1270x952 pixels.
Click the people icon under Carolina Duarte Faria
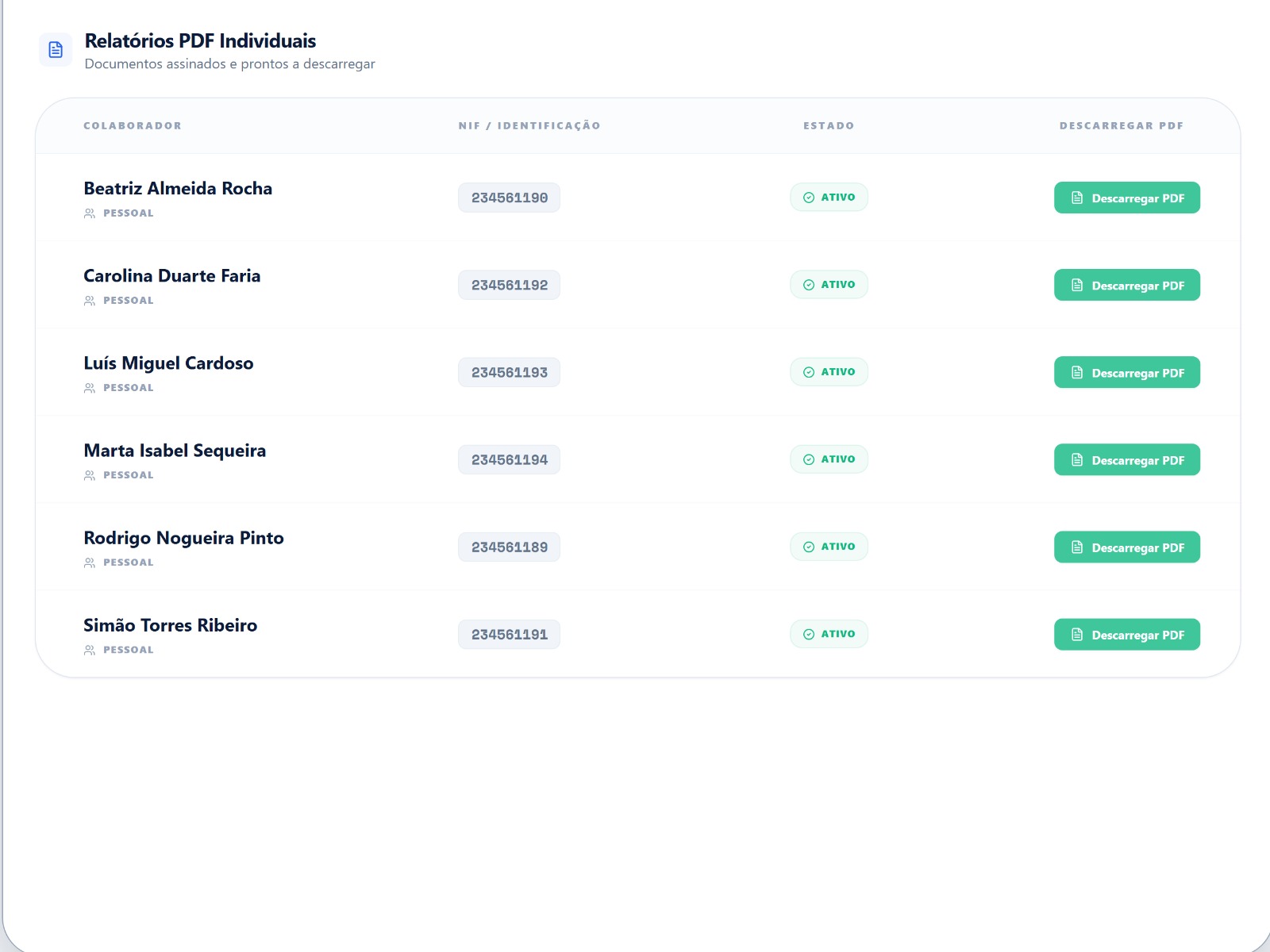(90, 301)
